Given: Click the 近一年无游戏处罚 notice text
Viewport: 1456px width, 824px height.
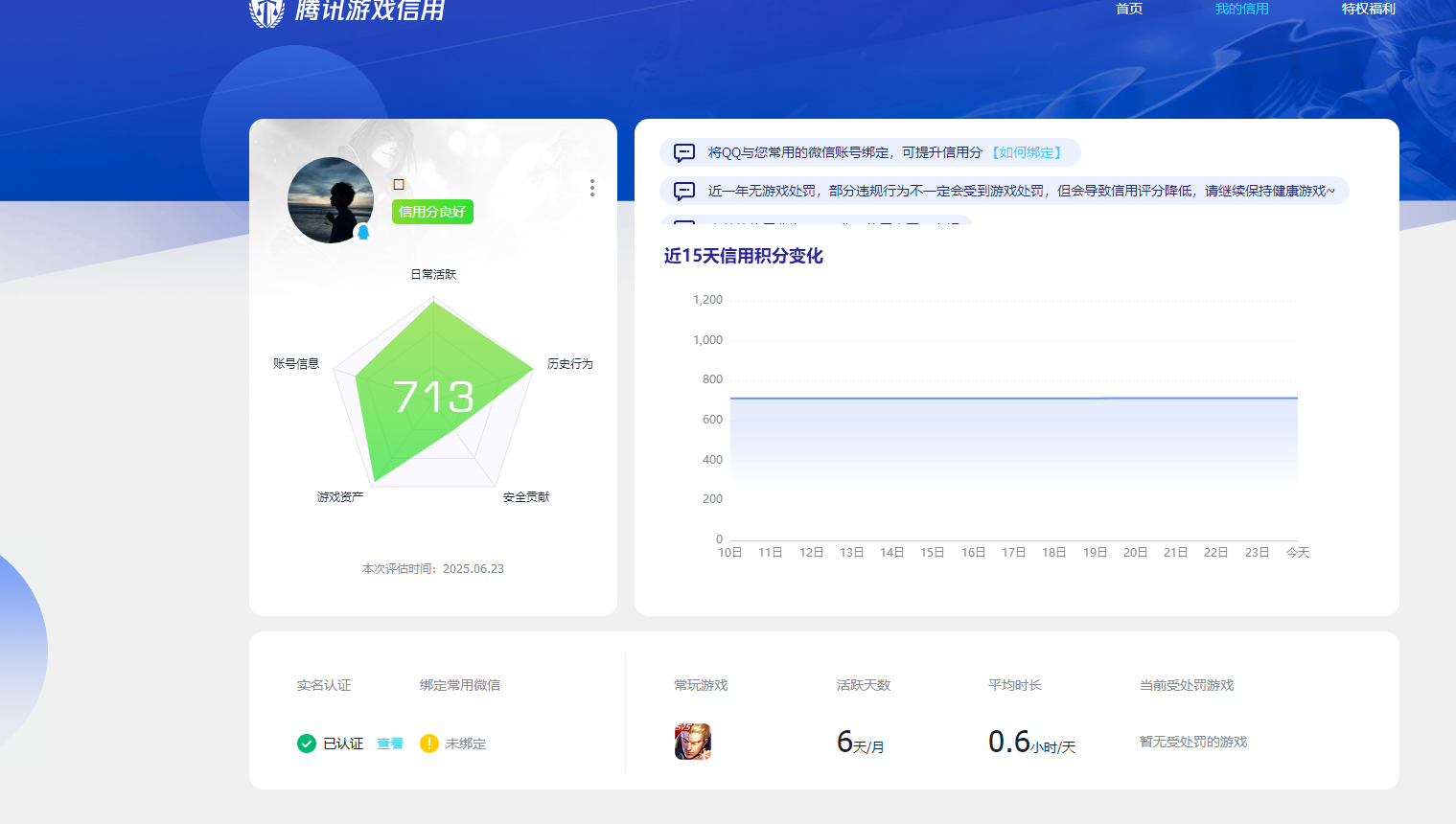Looking at the screenshot, I should tap(1021, 191).
